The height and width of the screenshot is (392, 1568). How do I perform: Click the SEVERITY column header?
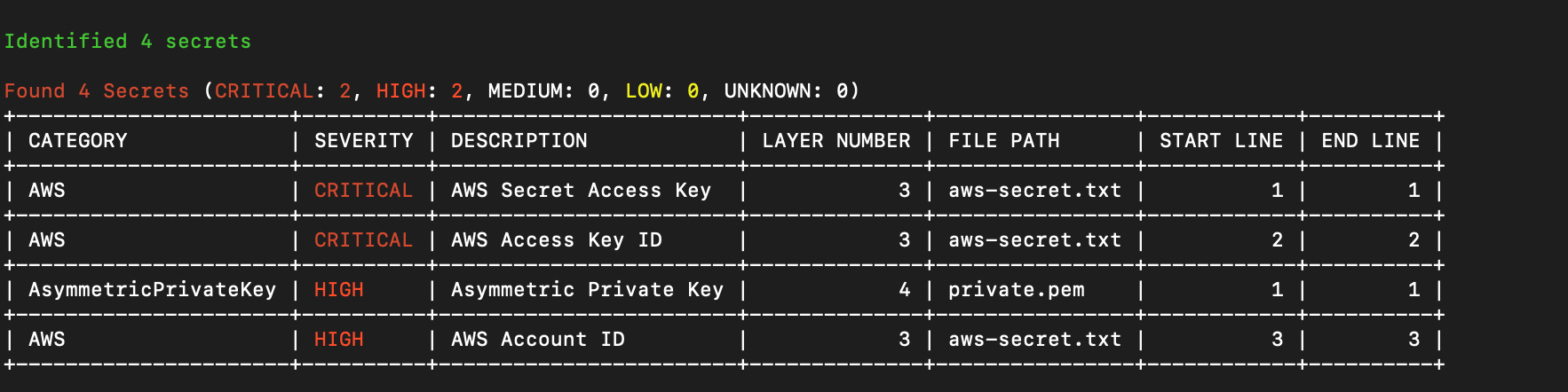tap(364, 141)
